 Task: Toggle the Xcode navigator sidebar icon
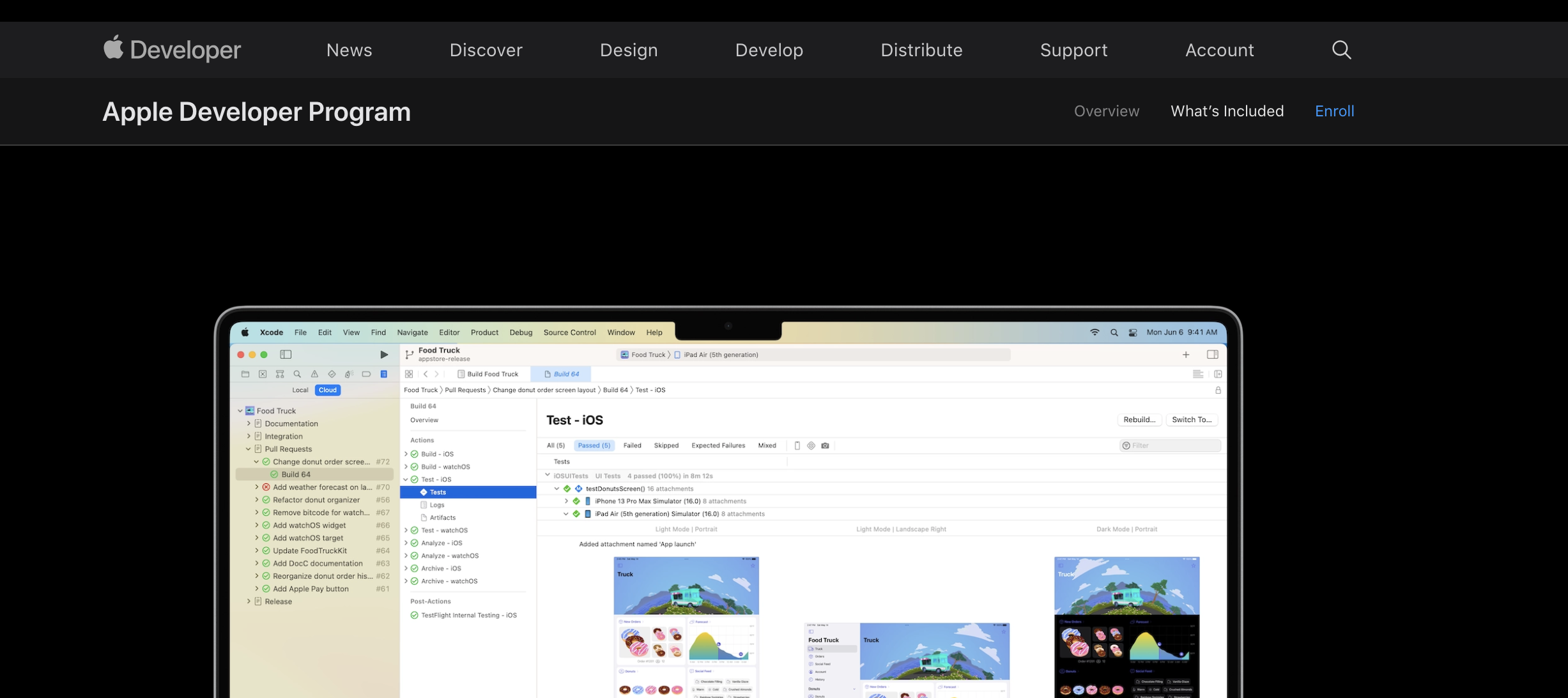pyautogui.click(x=286, y=355)
